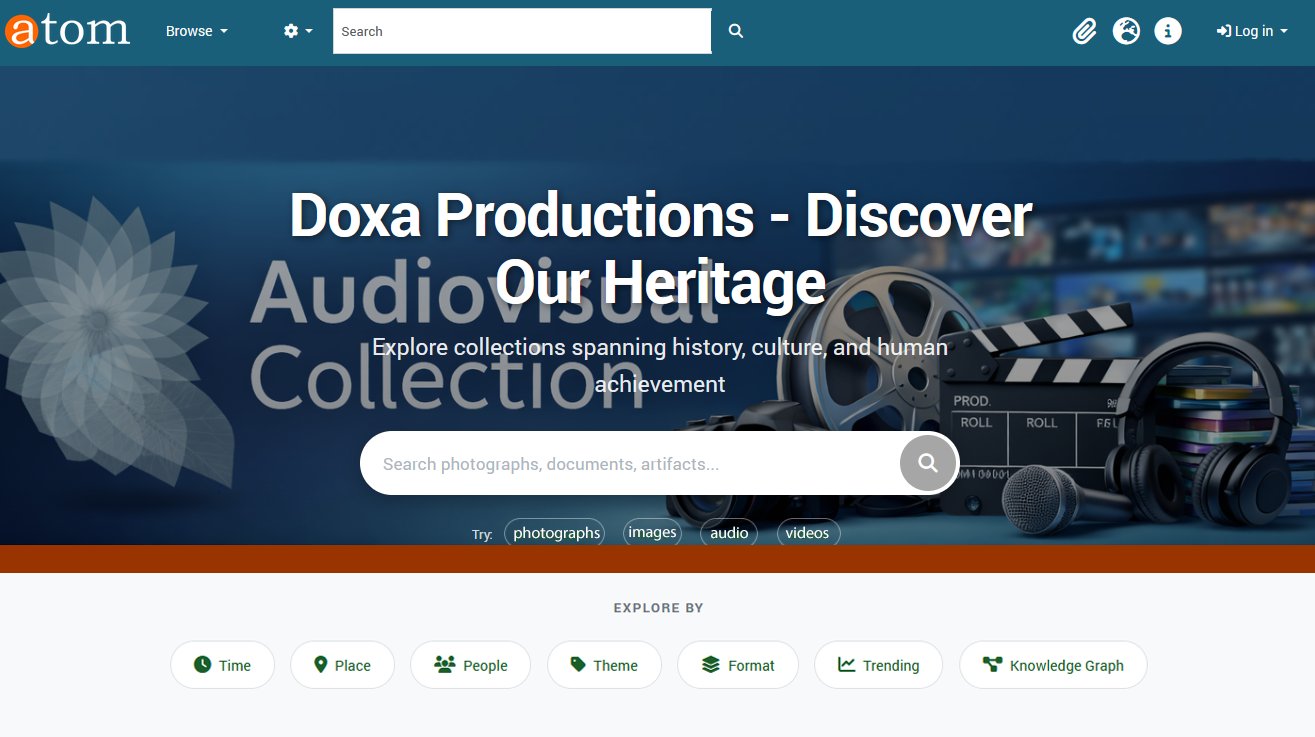Explore by Place
Viewport: 1315px width, 737px height.
tap(342, 665)
